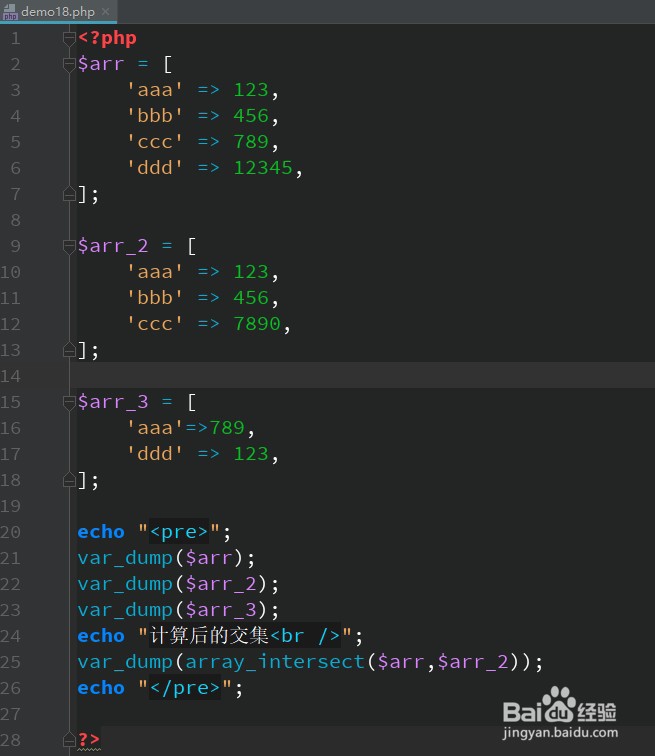Image resolution: width=655 pixels, height=756 pixels.
Task: Click the 'aaa' key on line 10
Action: [155, 272]
